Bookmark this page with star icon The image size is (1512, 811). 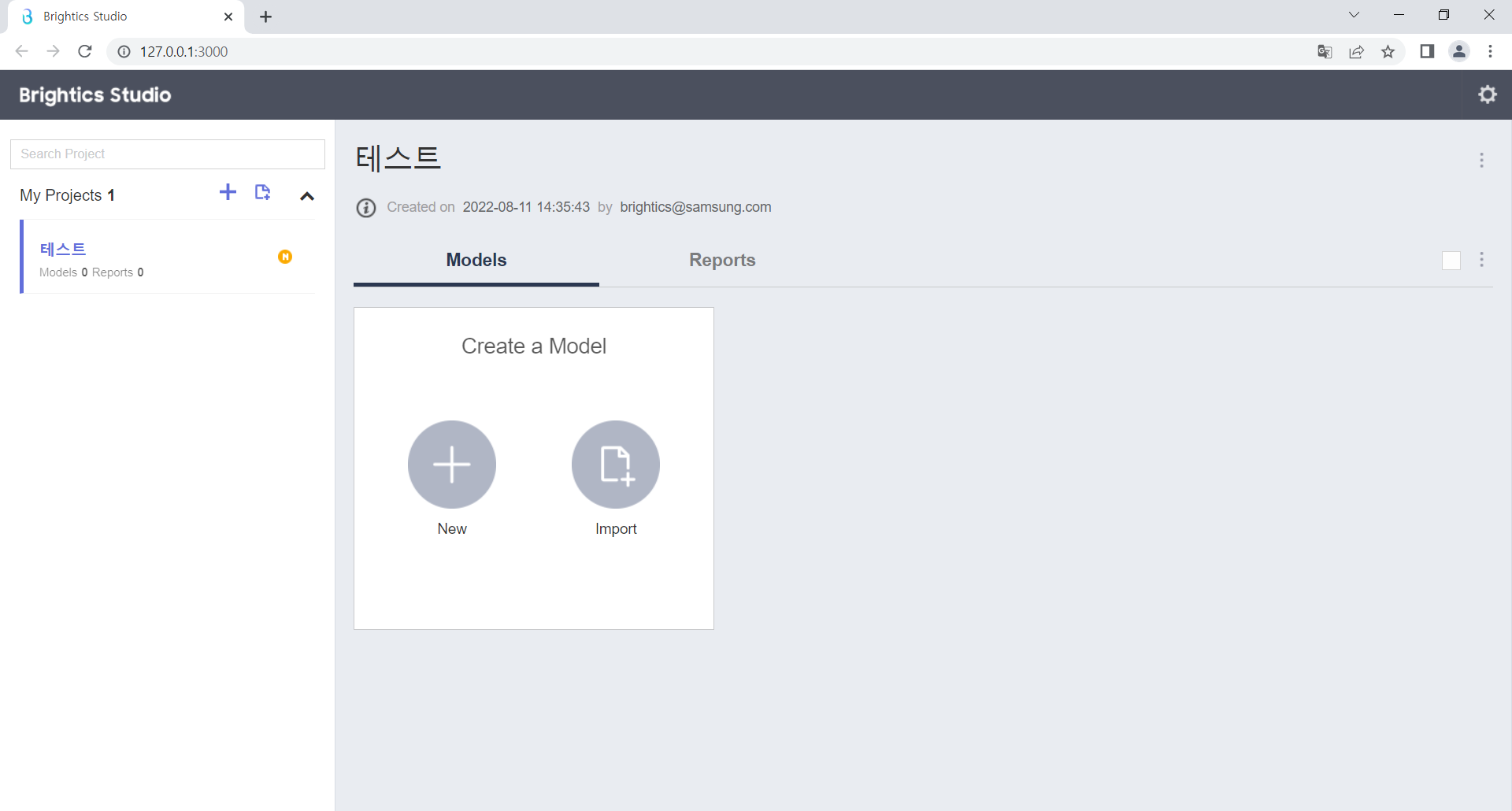click(x=1388, y=52)
